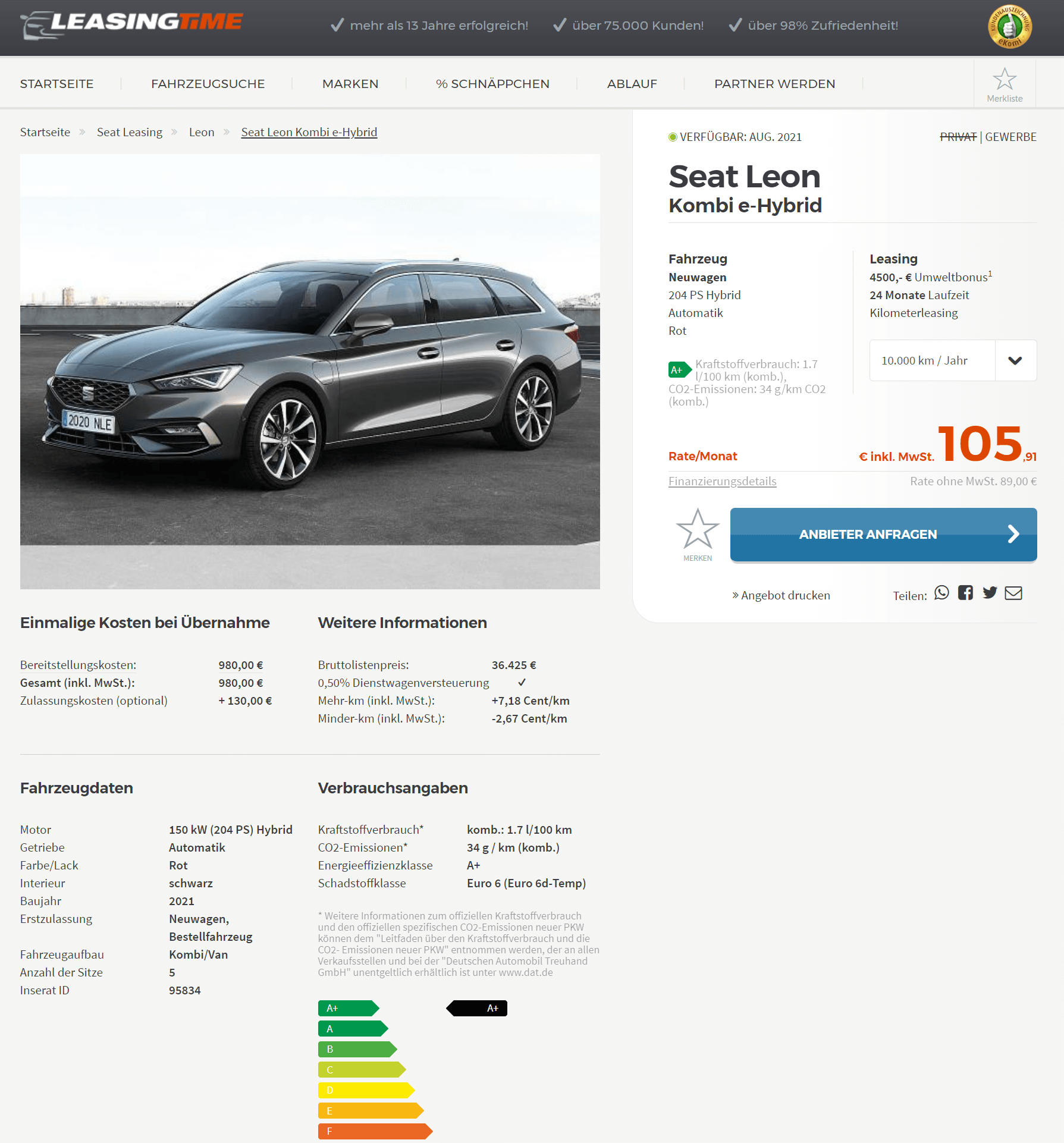
Task: Open the eKomi customer award badge
Action: (1009, 27)
